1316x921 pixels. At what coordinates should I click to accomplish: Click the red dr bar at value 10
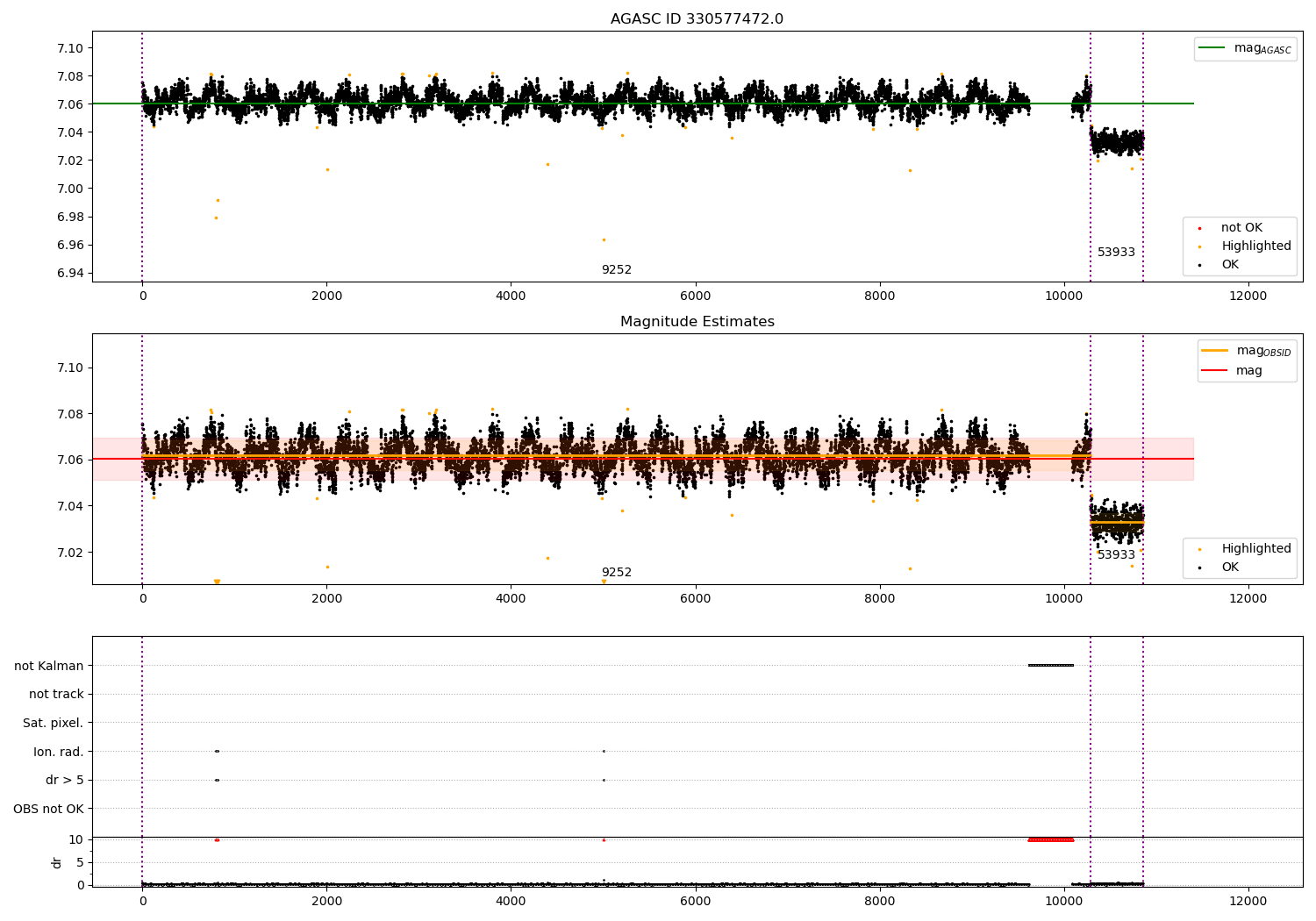1050,839
